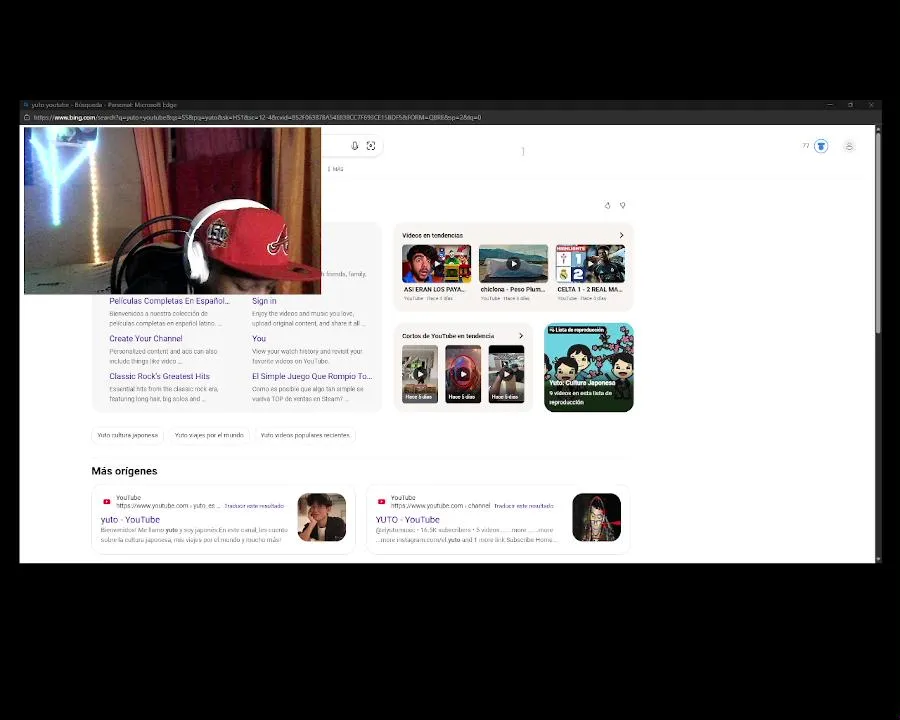Play CELTA 1 - 2 REAL MA video
This screenshot has width=900, height=720.
tap(590, 264)
